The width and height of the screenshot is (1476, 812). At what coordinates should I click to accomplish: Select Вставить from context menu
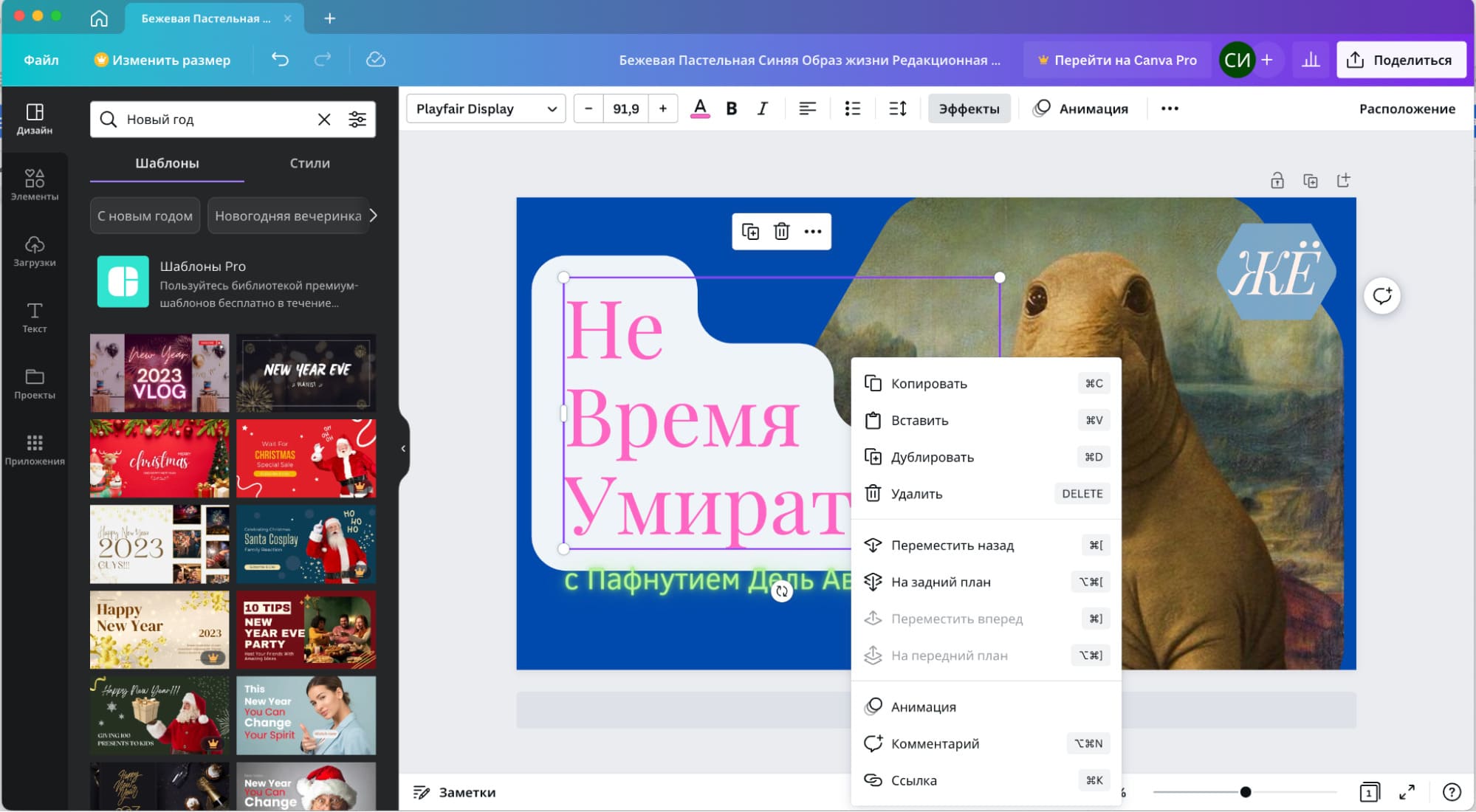(x=986, y=420)
